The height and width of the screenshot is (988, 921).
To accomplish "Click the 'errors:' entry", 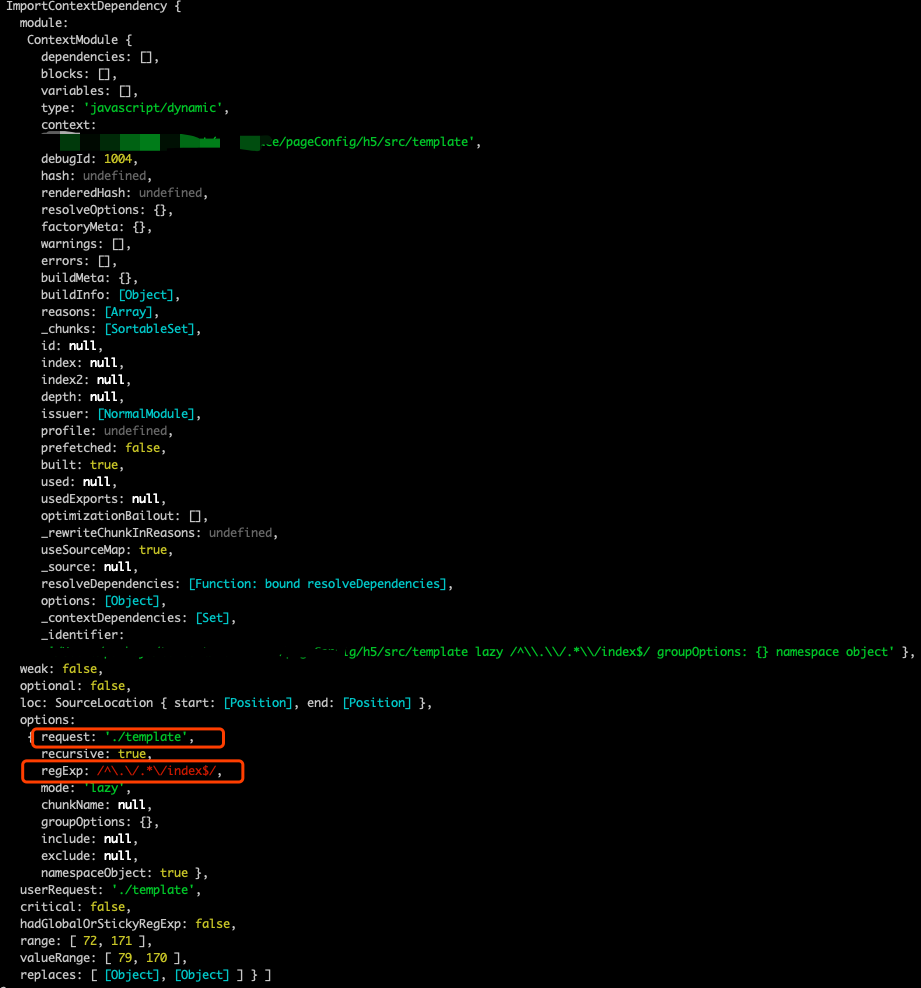I will point(79,261).
